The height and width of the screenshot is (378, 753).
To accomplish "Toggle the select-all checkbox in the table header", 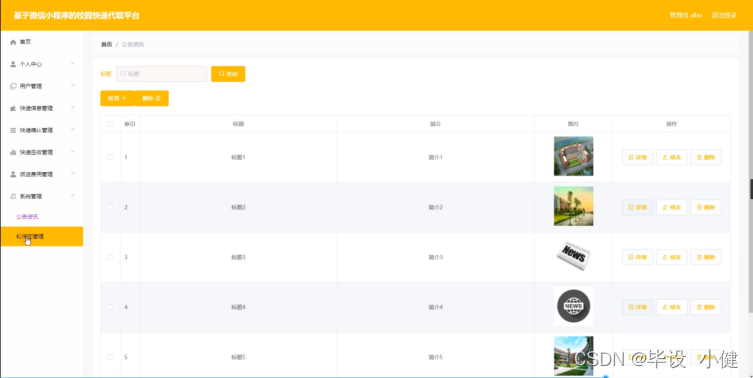I will tap(110, 124).
